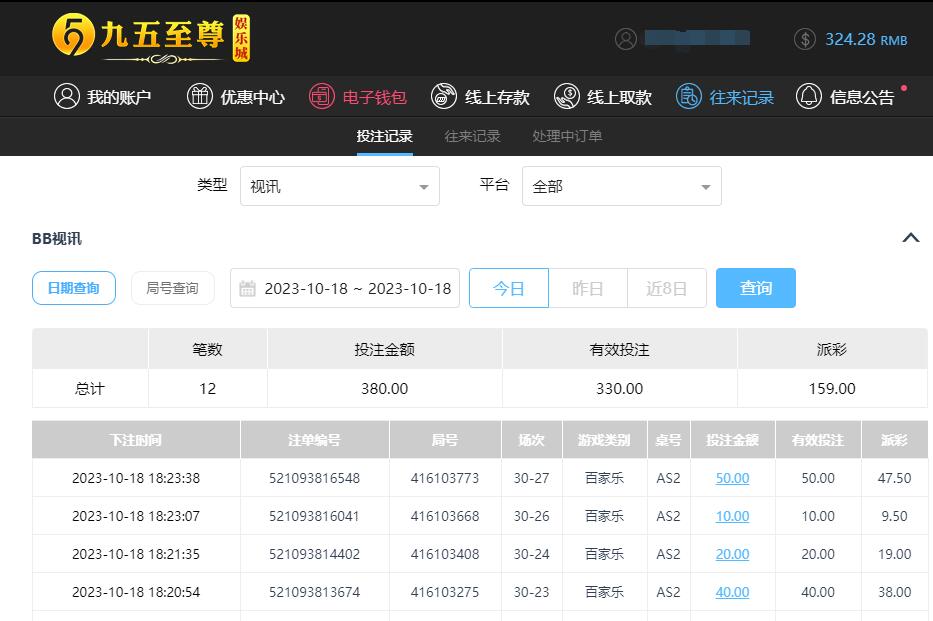The height and width of the screenshot is (621, 933).
Task: Click round number 416103773
Action: 445,478
